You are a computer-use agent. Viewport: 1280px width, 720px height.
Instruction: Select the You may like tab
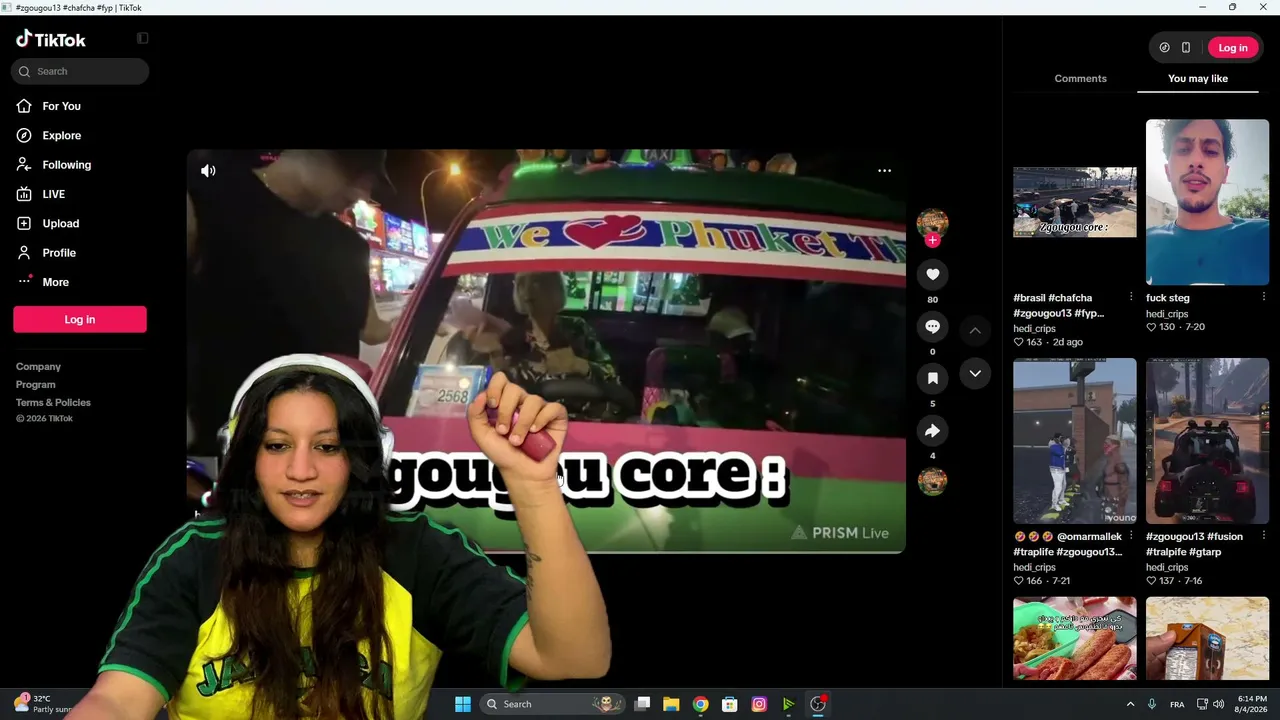click(x=1198, y=78)
